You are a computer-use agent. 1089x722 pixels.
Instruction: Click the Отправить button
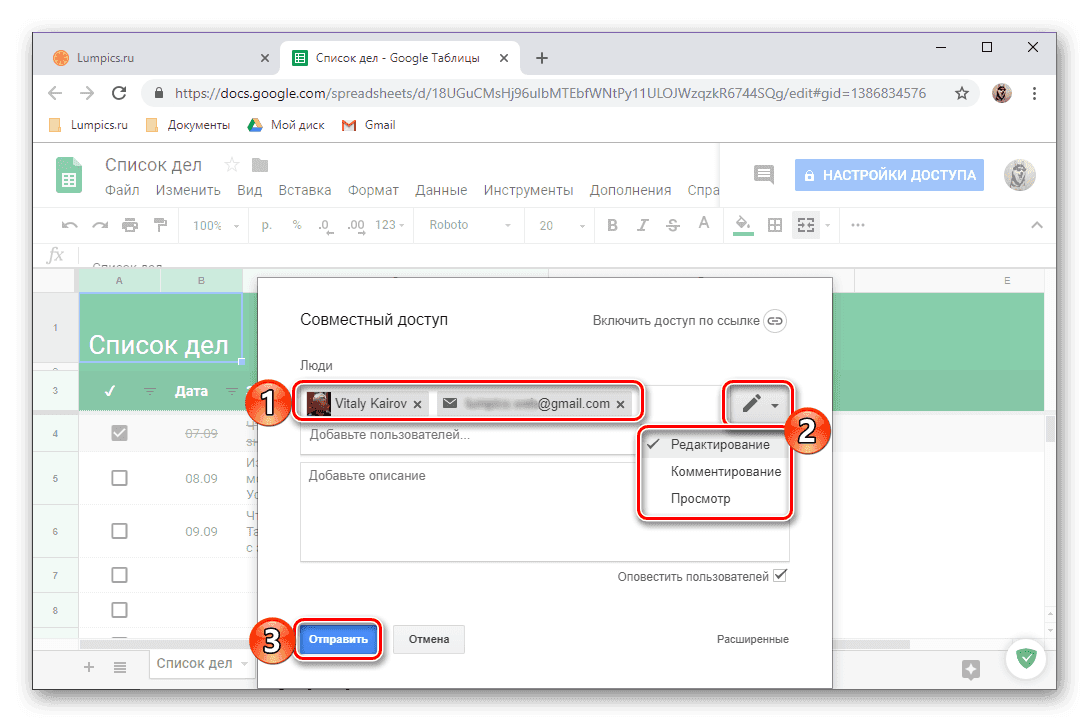point(338,639)
